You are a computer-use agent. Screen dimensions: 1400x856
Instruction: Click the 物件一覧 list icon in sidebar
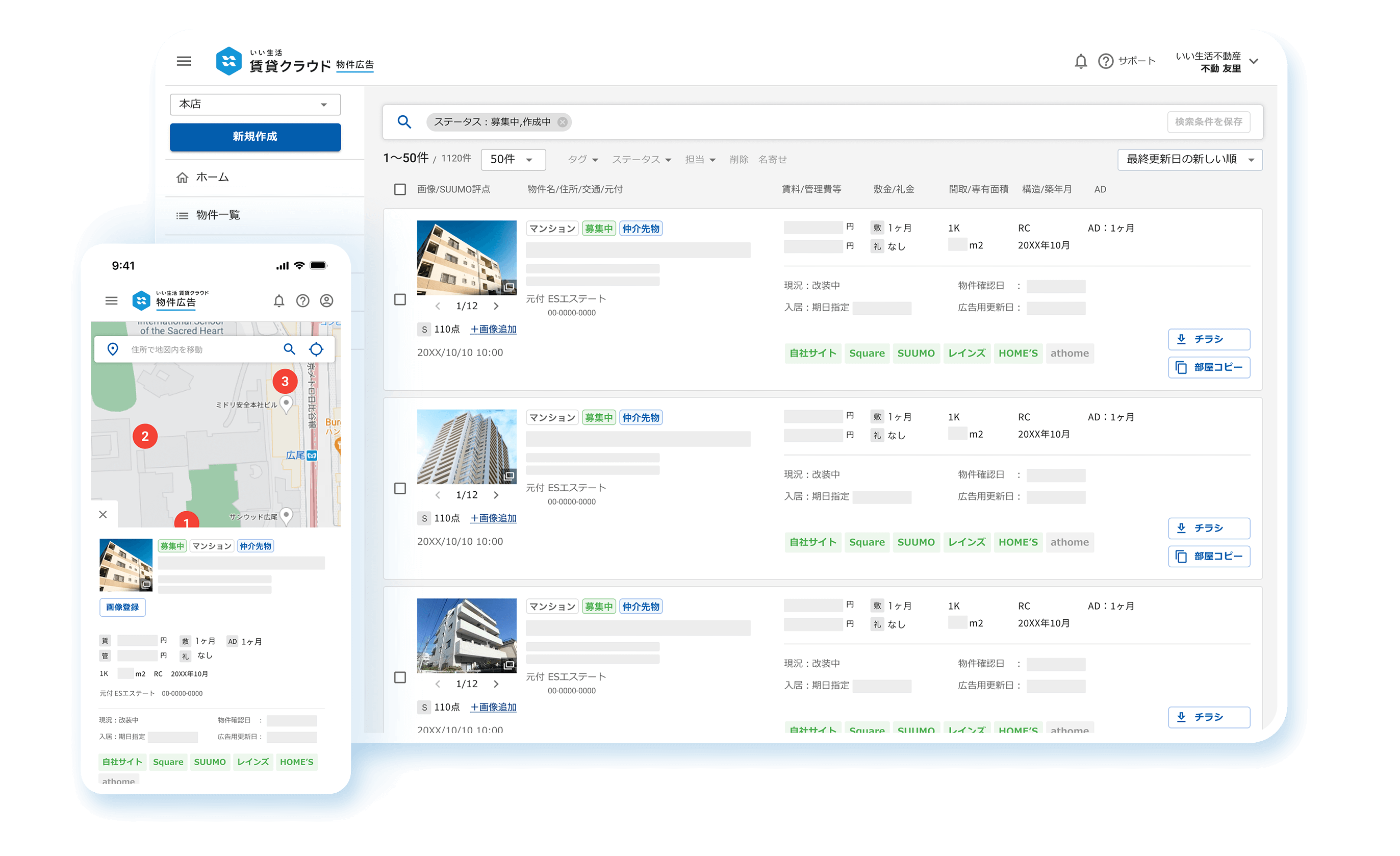point(182,215)
